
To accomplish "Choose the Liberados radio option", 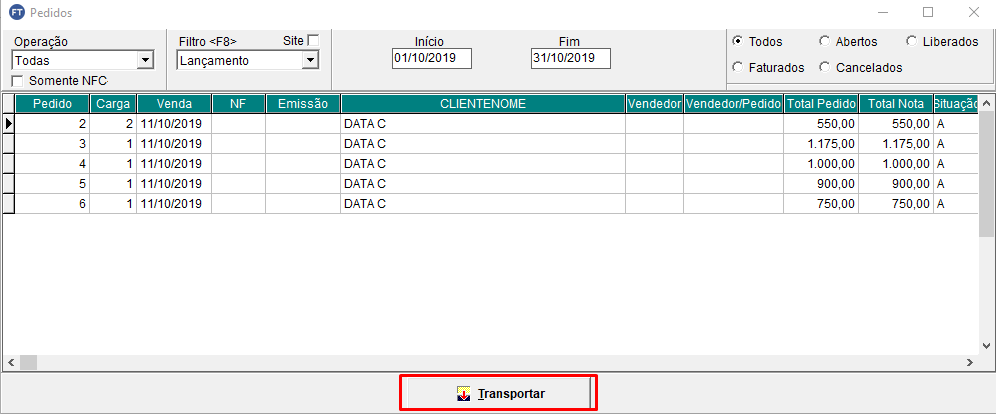I will pyautogui.click(x=911, y=42).
